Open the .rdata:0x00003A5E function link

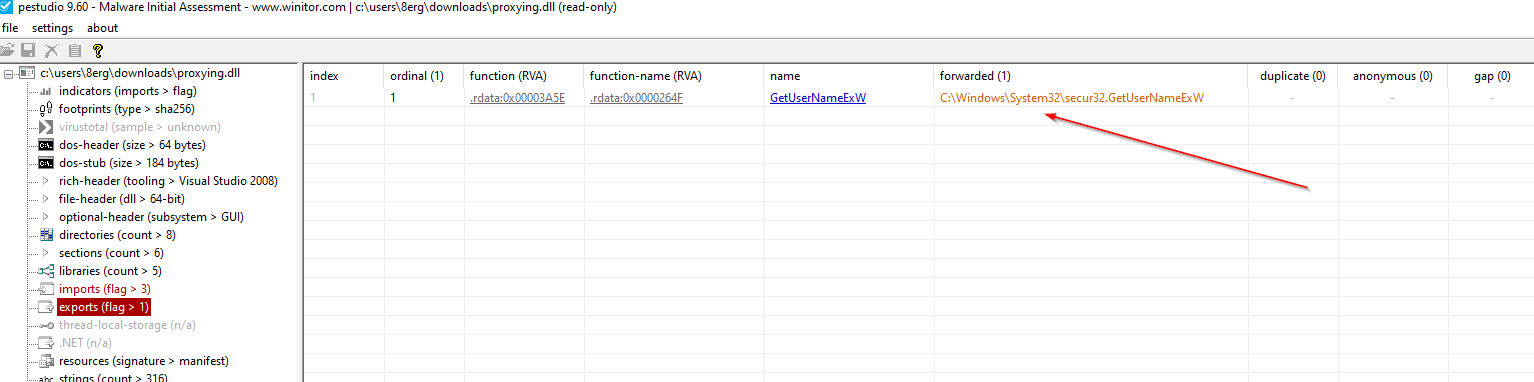click(517, 98)
